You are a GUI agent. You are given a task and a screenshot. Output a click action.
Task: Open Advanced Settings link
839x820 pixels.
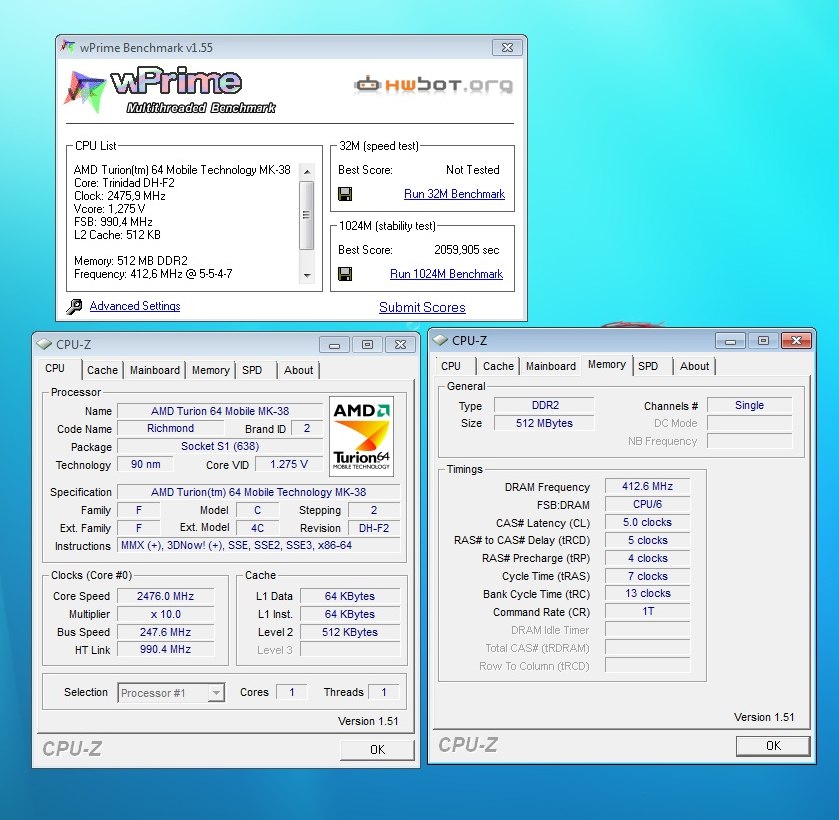[135, 306]
